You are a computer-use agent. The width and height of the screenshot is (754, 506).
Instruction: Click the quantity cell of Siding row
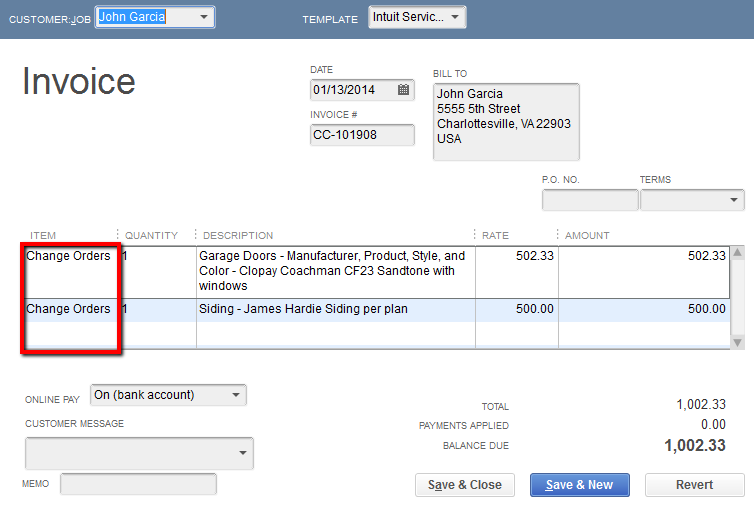(x=157, y=309)
